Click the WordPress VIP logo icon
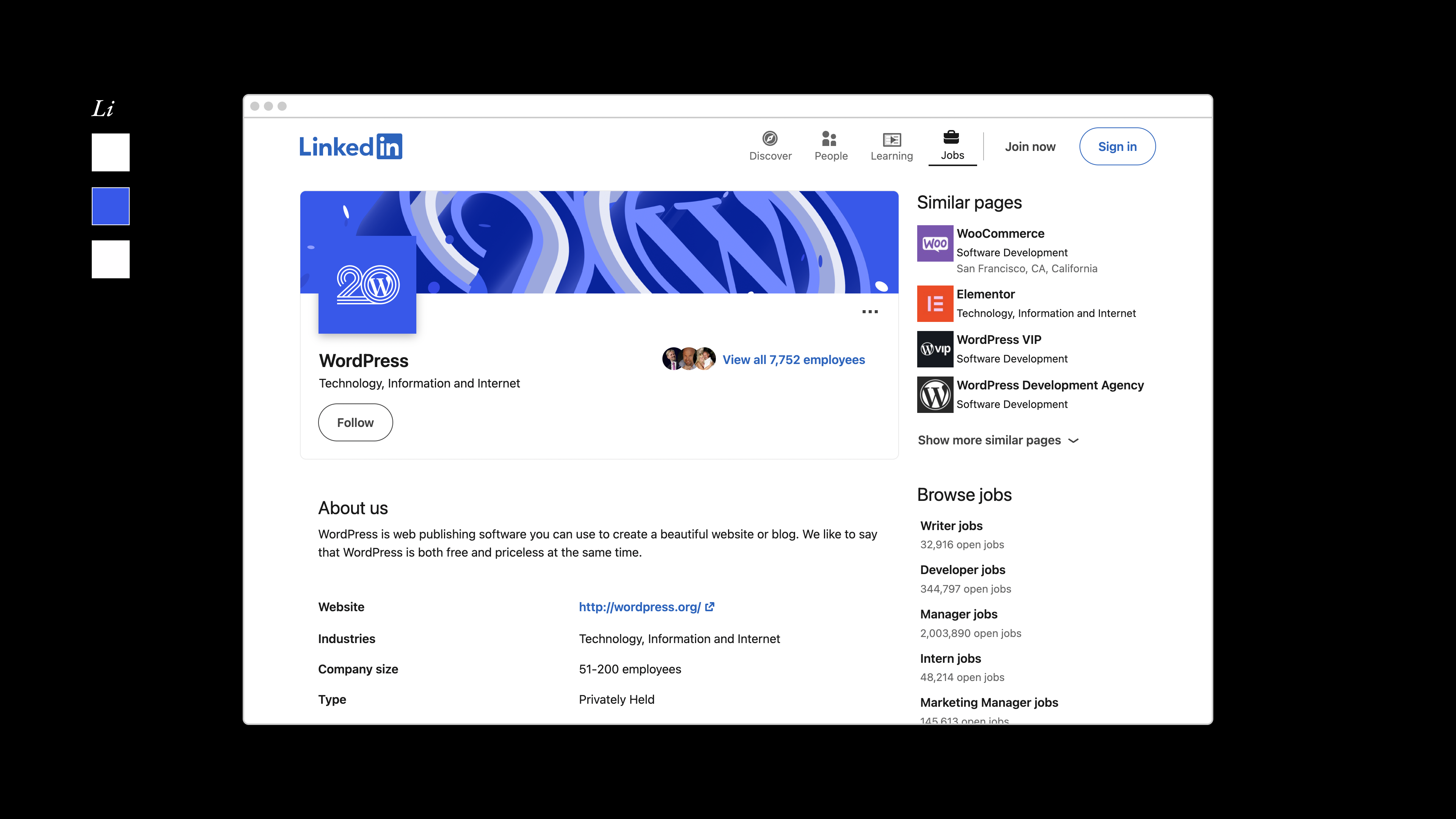Image resolution: width=1456 pixels, height=819 pixels. tap(934, 349)
